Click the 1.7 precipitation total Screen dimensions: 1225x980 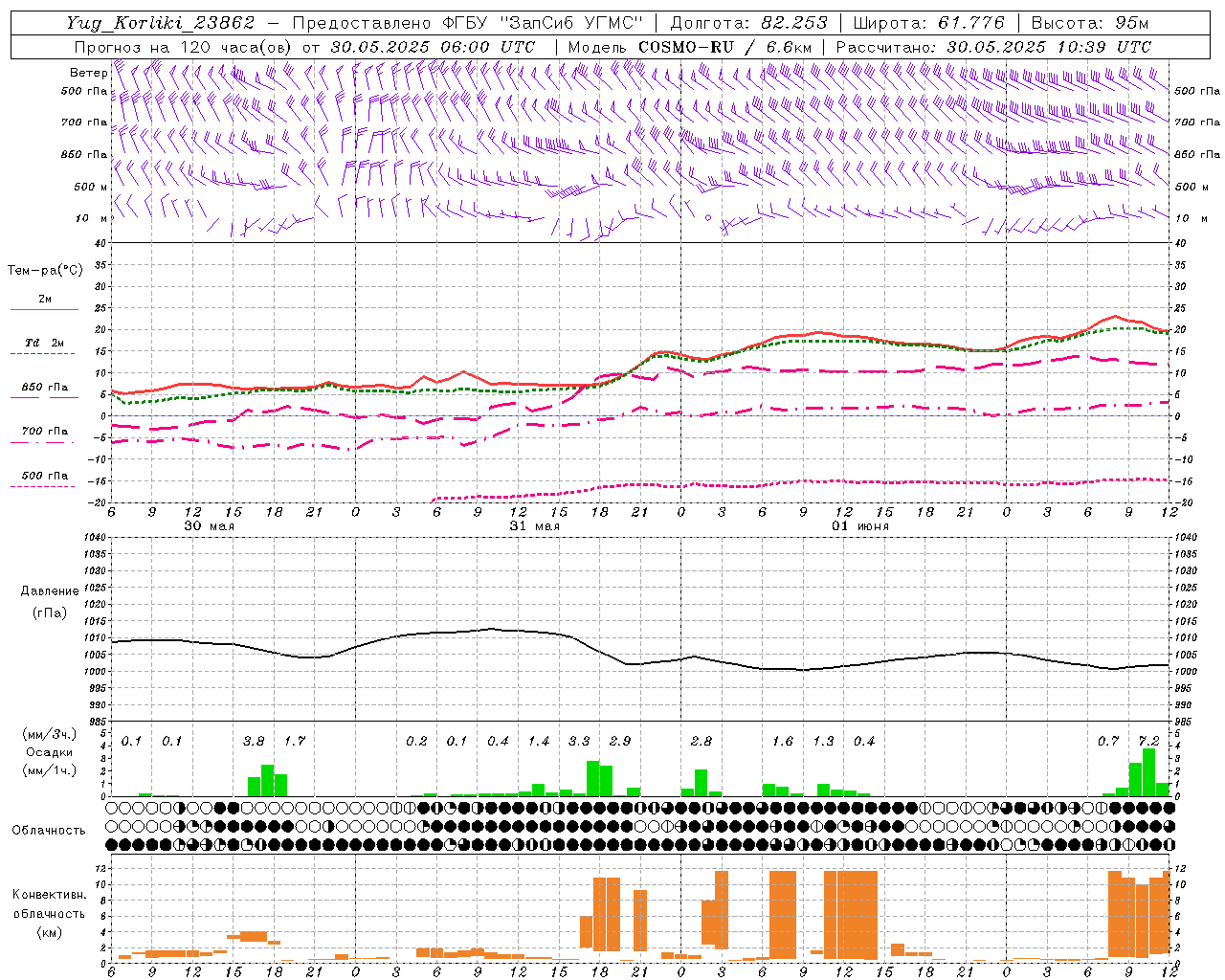(x=295, y=742)
